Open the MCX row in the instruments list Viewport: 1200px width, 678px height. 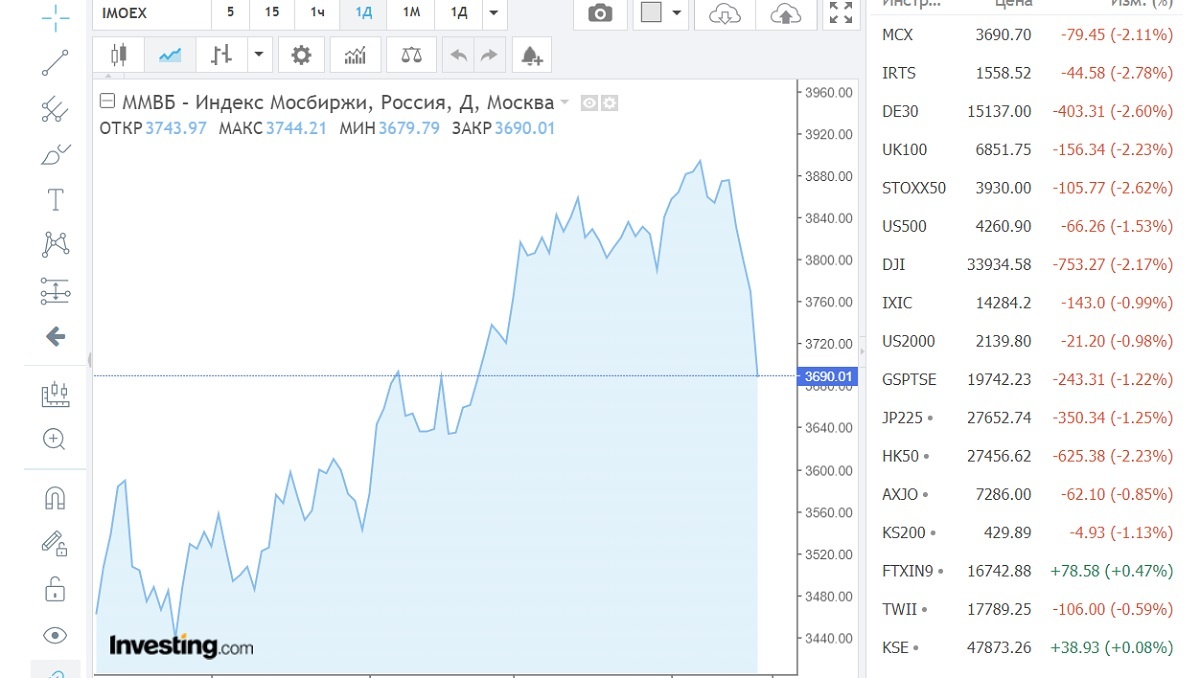pos(1027,35)
